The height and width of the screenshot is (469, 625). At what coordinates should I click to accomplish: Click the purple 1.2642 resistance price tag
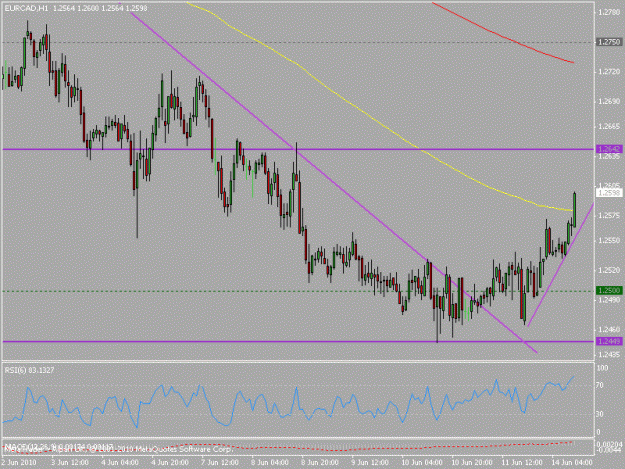click(609, 149)
